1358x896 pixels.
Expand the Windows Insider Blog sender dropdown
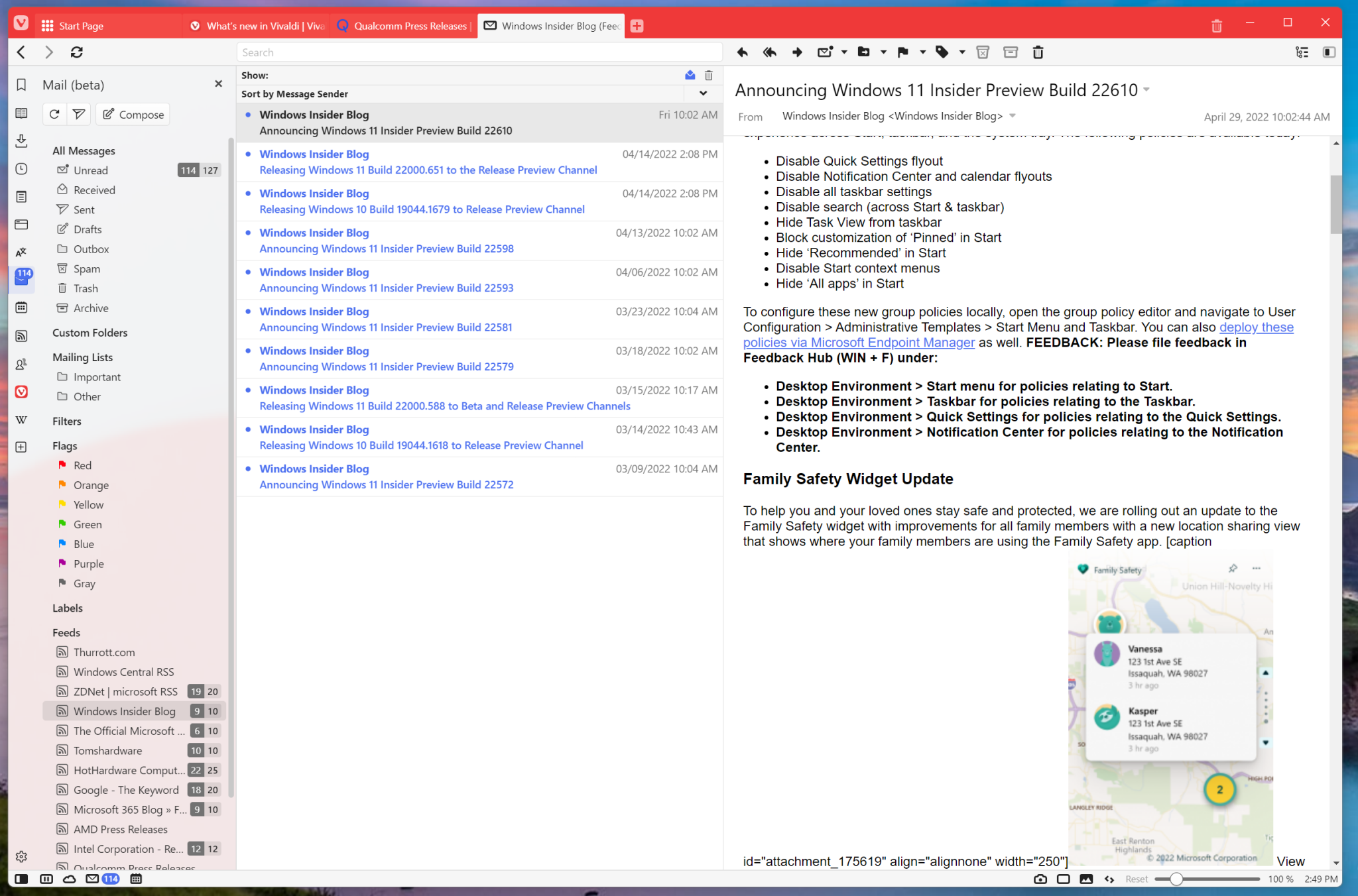[1013, 115]
